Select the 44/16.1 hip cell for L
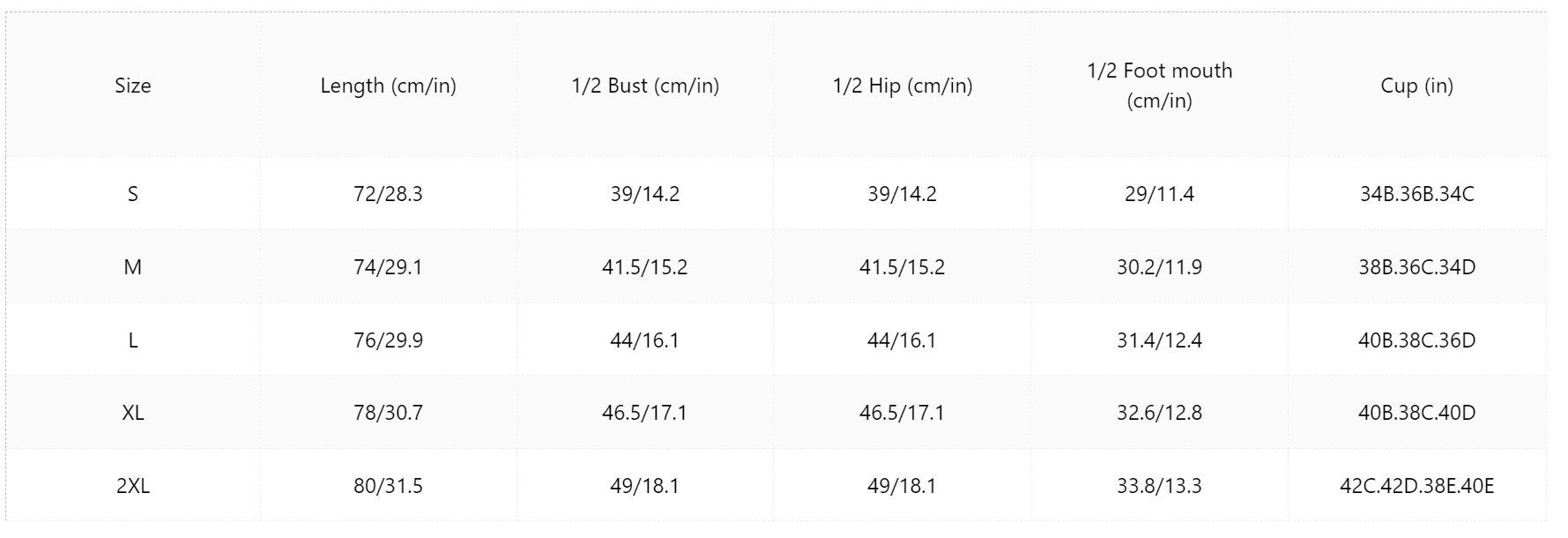The height and width of the screenshot is (538, 1568). (x=903, y=340)
